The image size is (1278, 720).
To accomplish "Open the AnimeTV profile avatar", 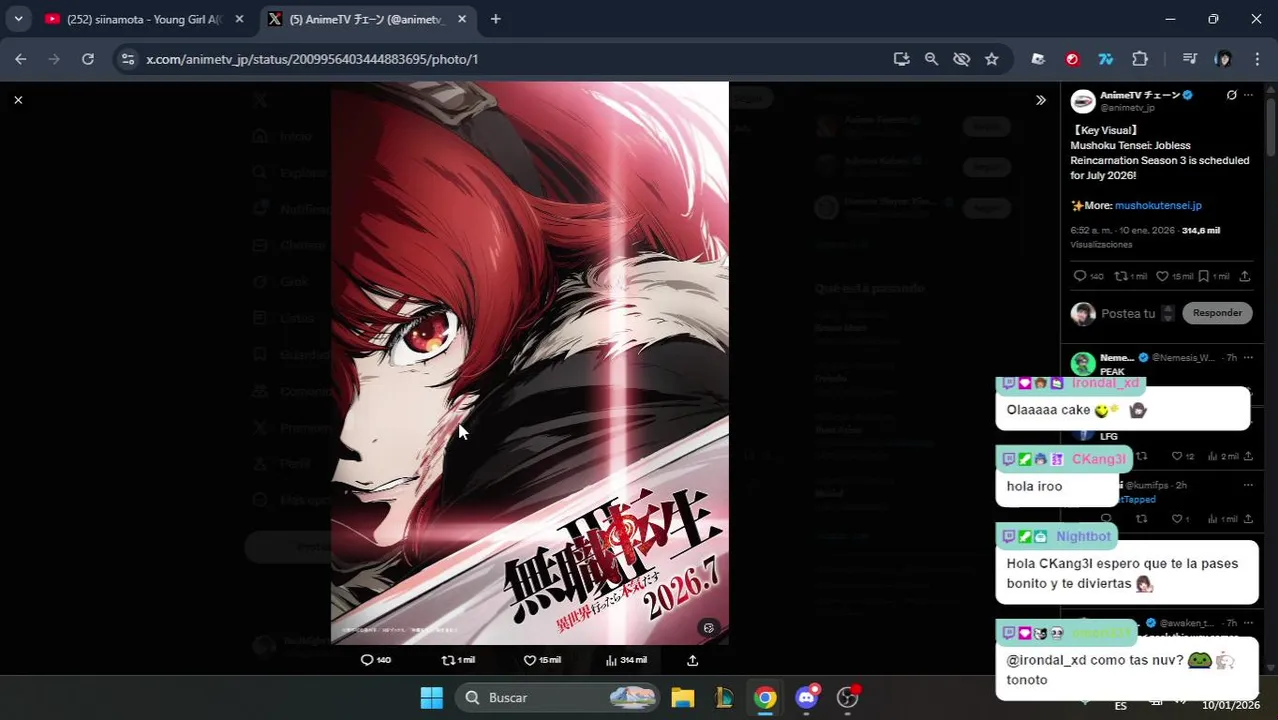I will tap(1083, 101).
